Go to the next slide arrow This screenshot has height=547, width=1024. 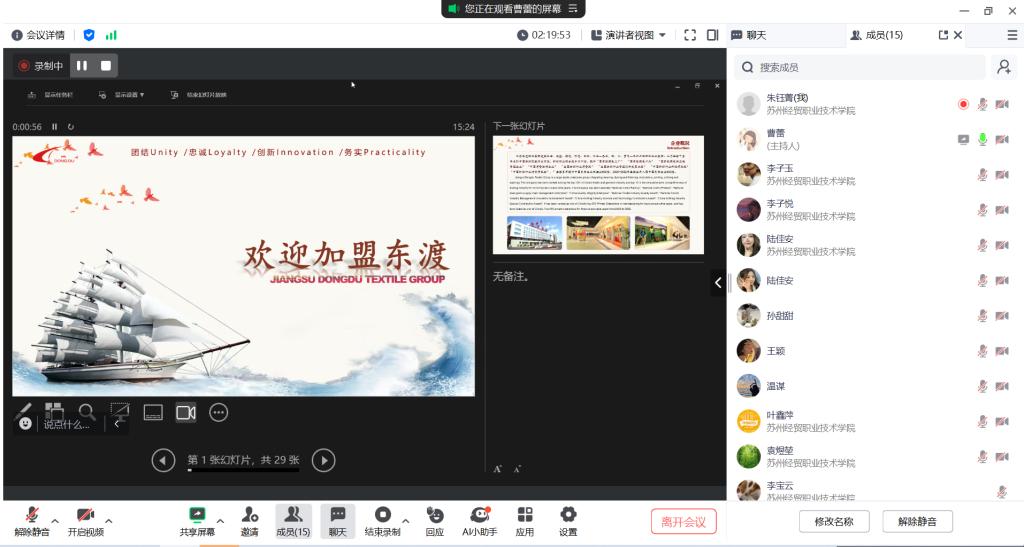coord(323,460)
